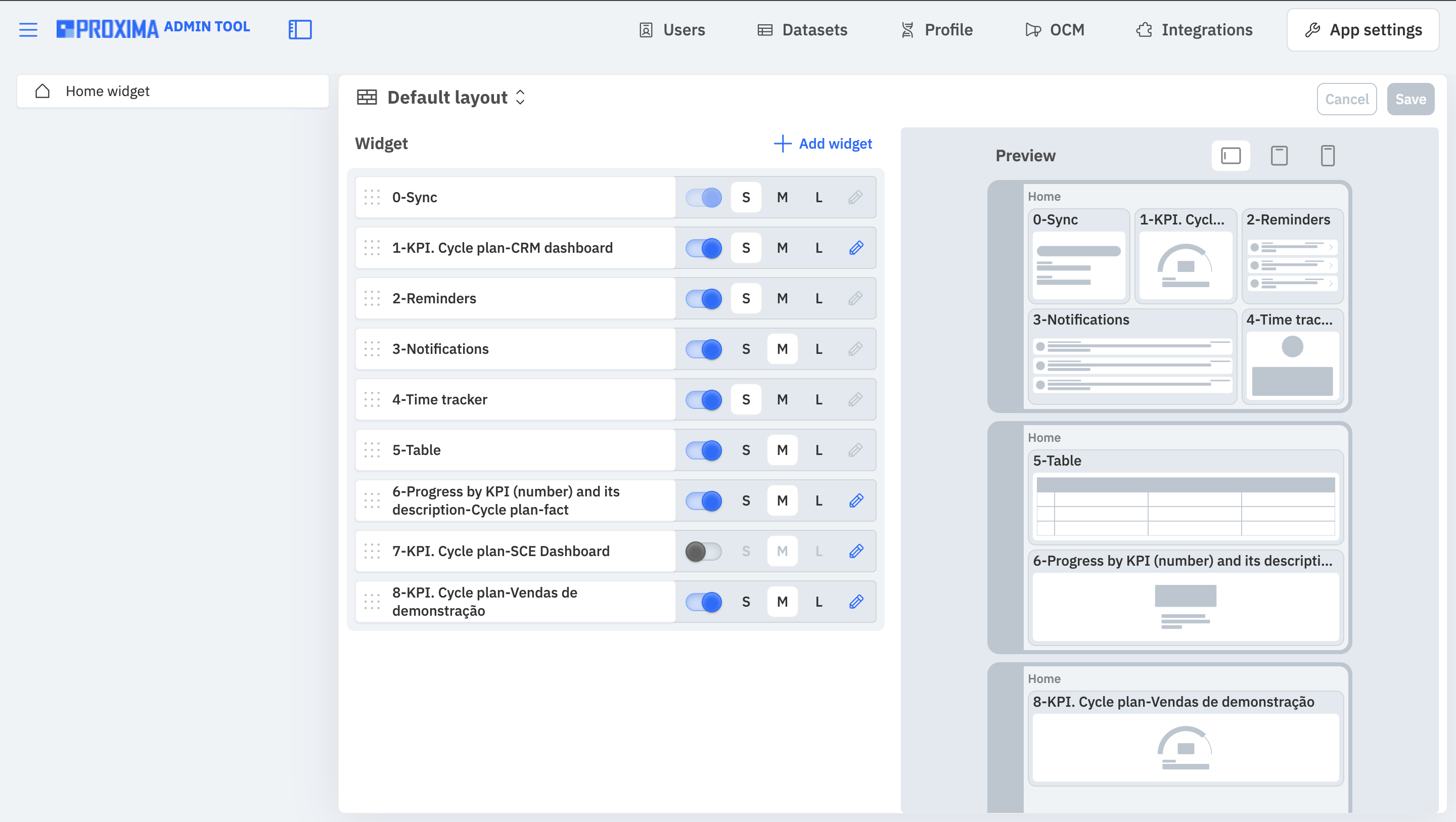This screenshot has height=822, width=1456.
Task: Set 8-KPI Vendas size to L
Action: [818, 602]
